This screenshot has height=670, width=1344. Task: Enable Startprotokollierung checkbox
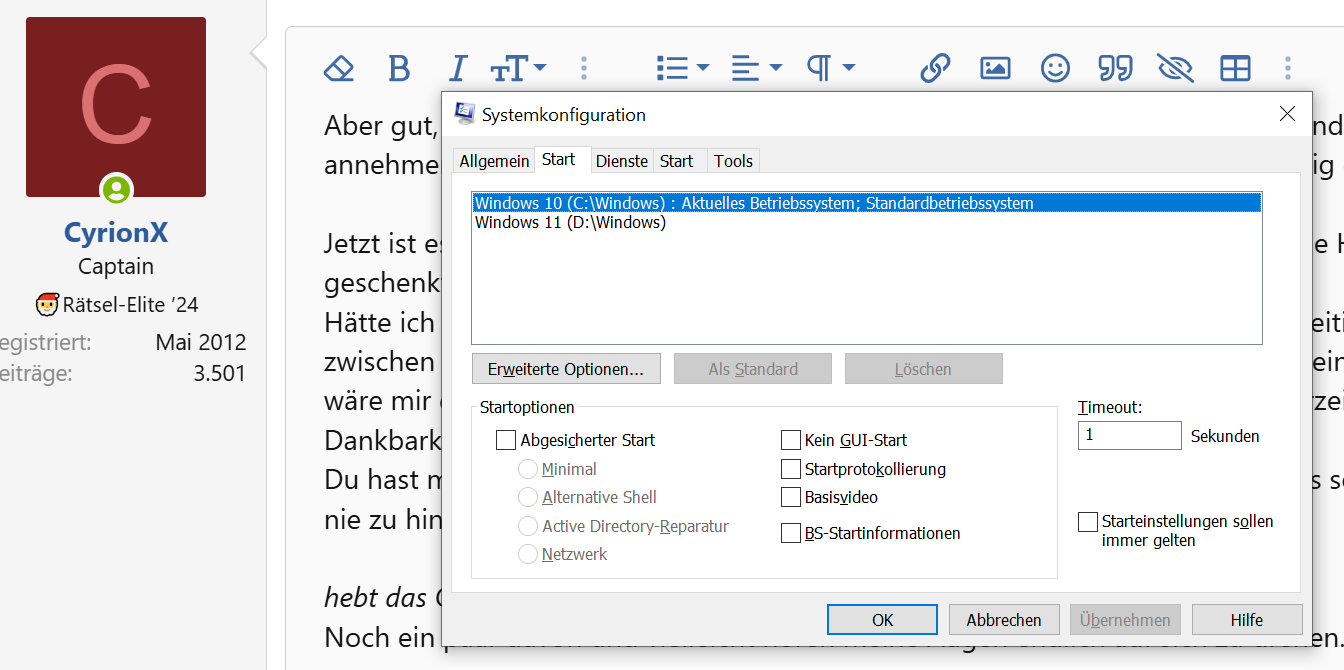(x=791, y=469)
